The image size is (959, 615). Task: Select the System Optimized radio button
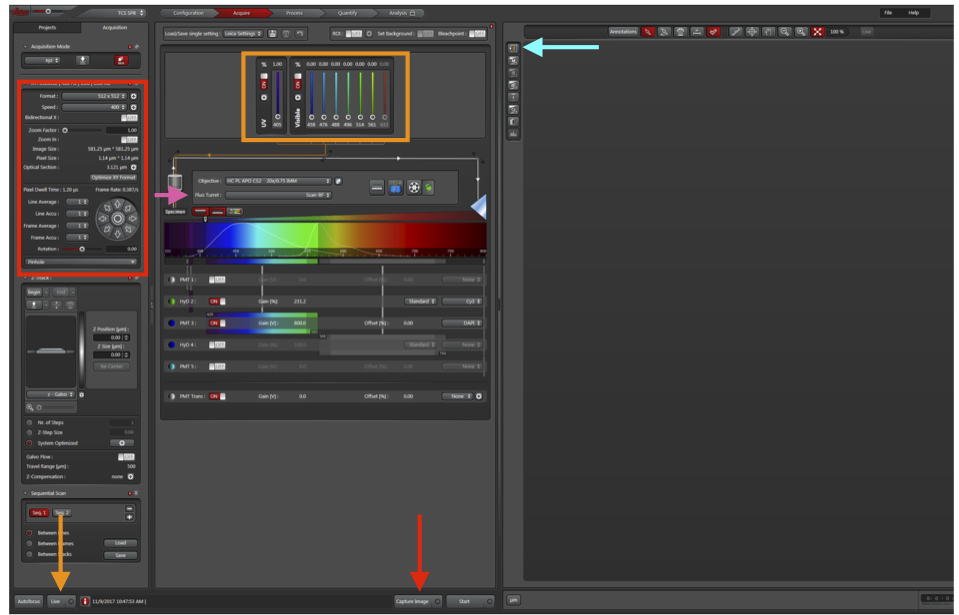pyautogui.click(x=29, y=443)
